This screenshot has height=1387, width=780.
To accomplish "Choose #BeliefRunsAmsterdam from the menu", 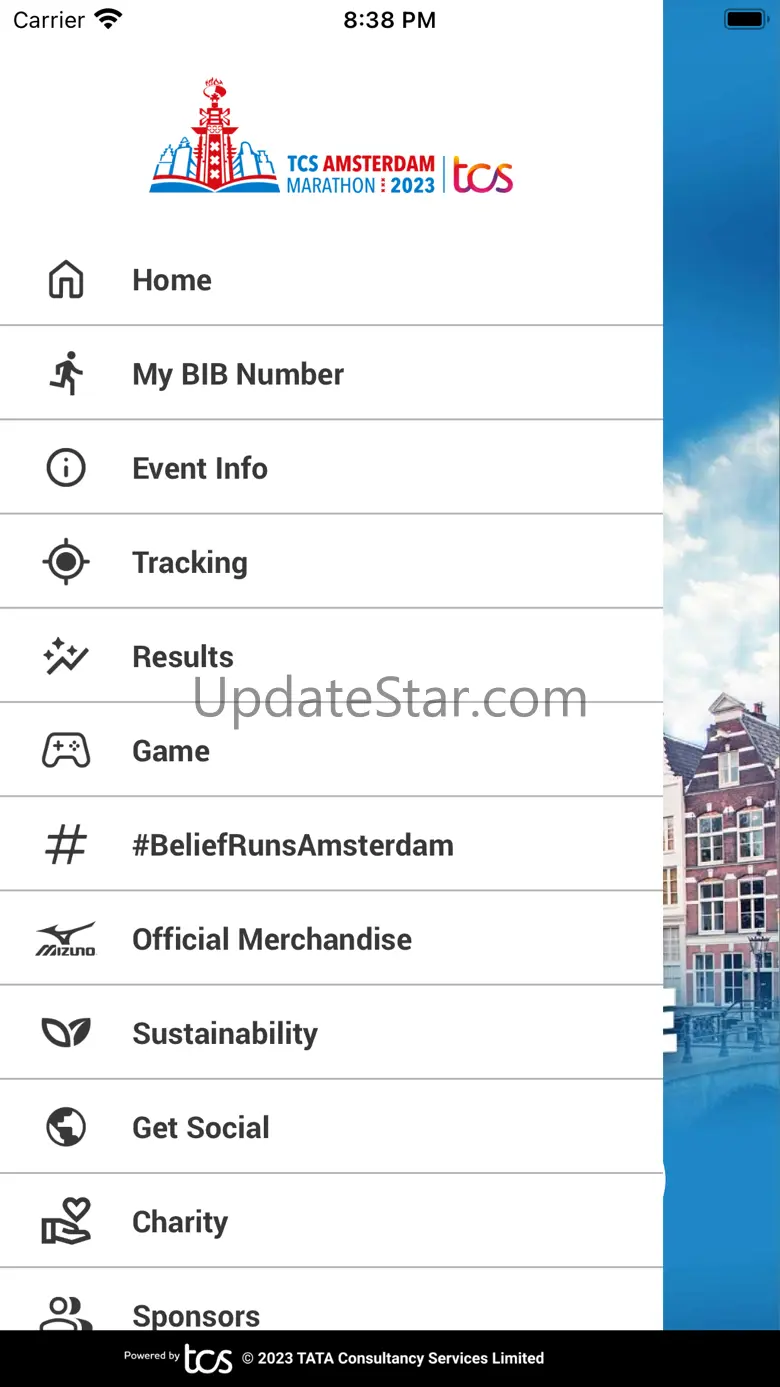I will [331, 845].
